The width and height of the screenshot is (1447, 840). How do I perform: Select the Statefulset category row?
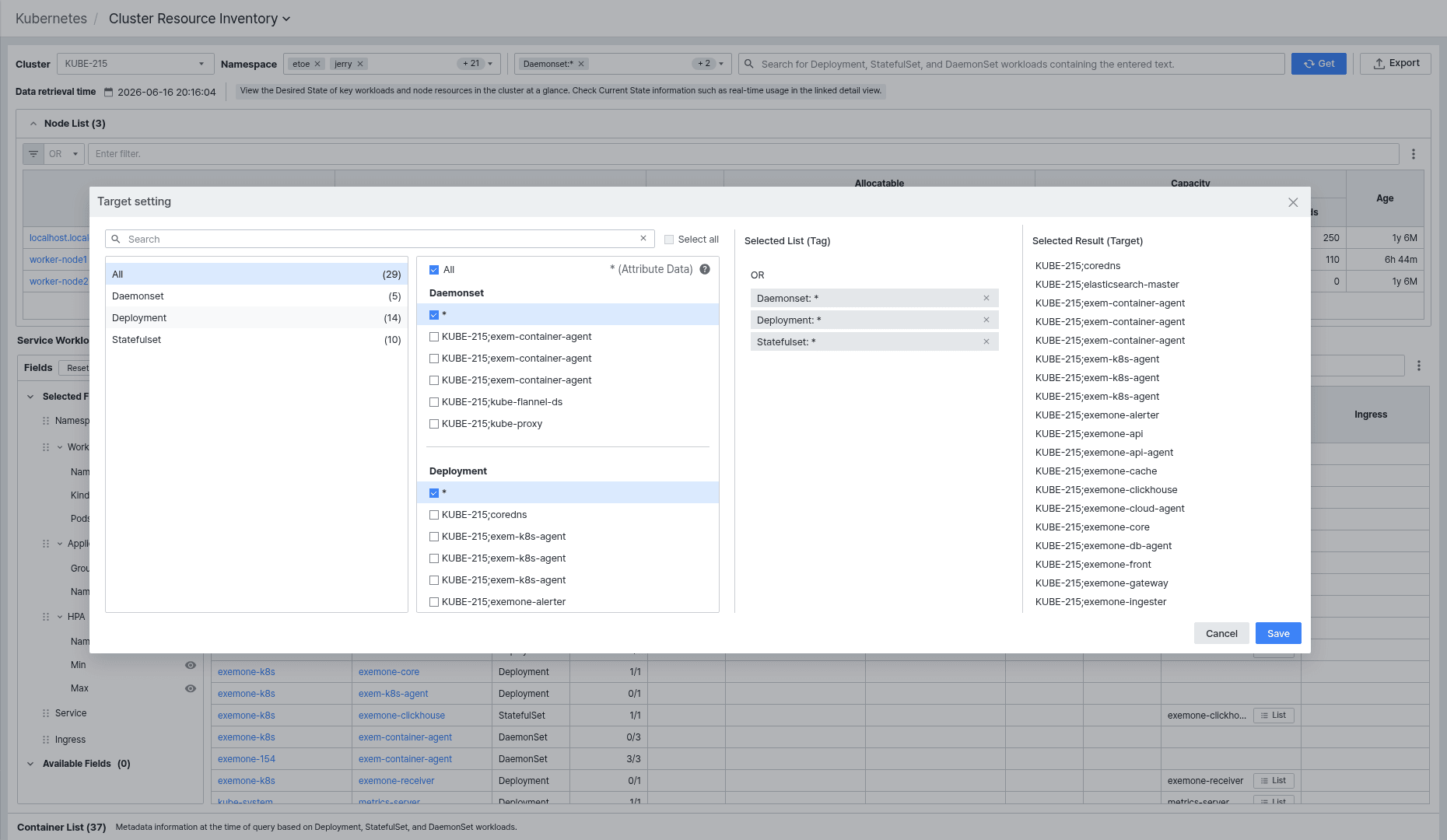(257, 340)
